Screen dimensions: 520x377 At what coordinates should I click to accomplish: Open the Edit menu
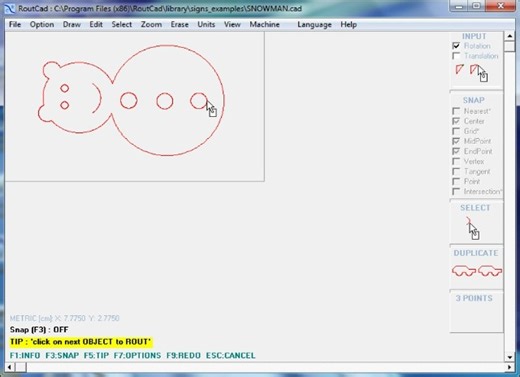coord(96,25)
